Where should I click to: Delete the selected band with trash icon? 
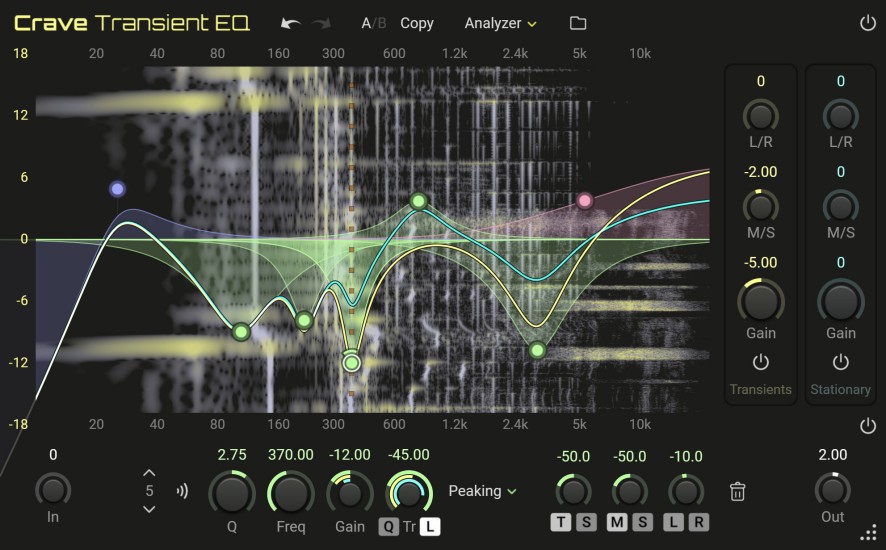(x=738, y=491)
